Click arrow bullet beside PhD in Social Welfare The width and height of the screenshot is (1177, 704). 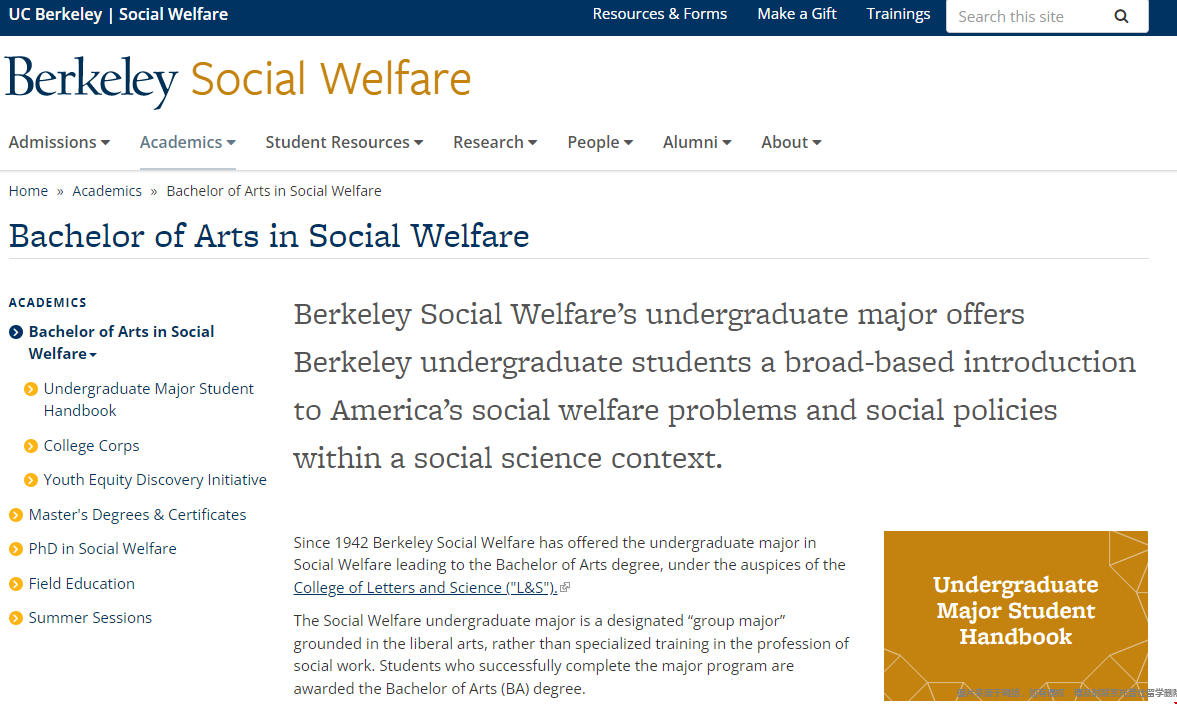tap(16, 550)
